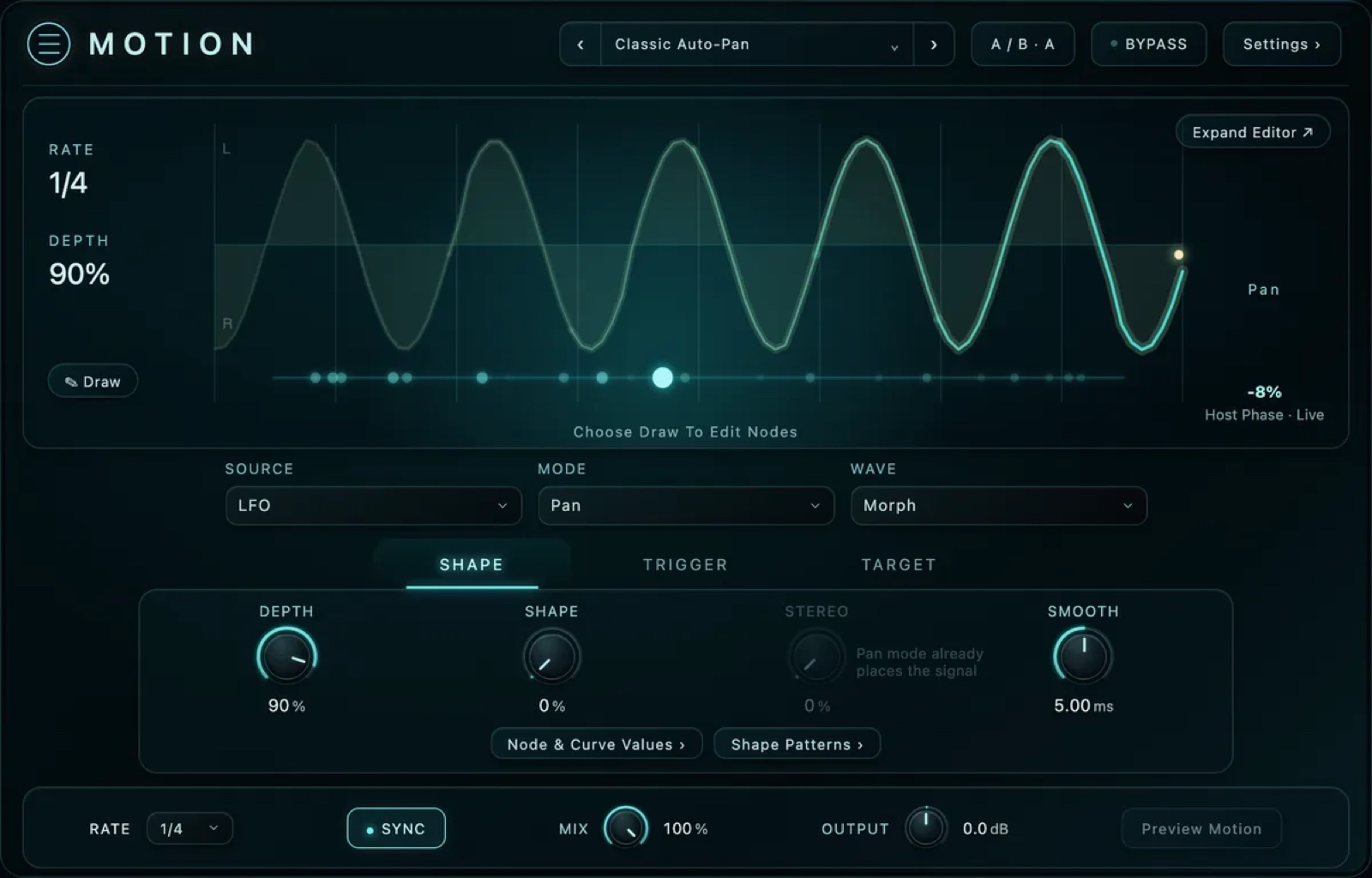Click the disabled STEREO knob

pos(816,657)
